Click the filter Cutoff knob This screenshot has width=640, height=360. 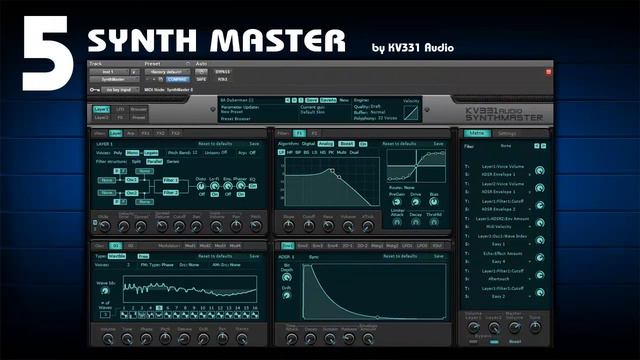(x=309, y=225)
